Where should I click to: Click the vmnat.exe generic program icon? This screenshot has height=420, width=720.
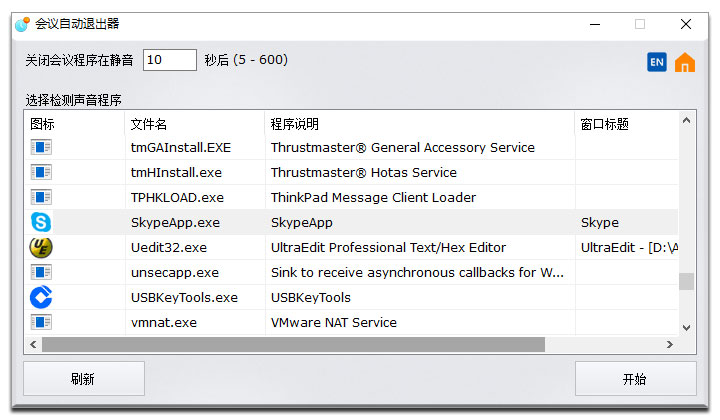coord(41,322)
